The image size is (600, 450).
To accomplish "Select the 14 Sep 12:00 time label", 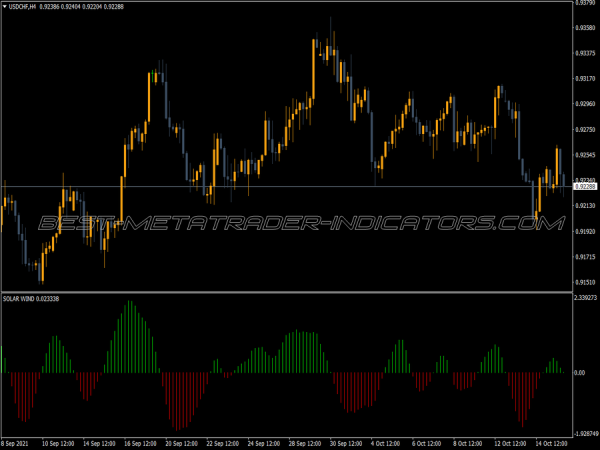I will point(99,443).
